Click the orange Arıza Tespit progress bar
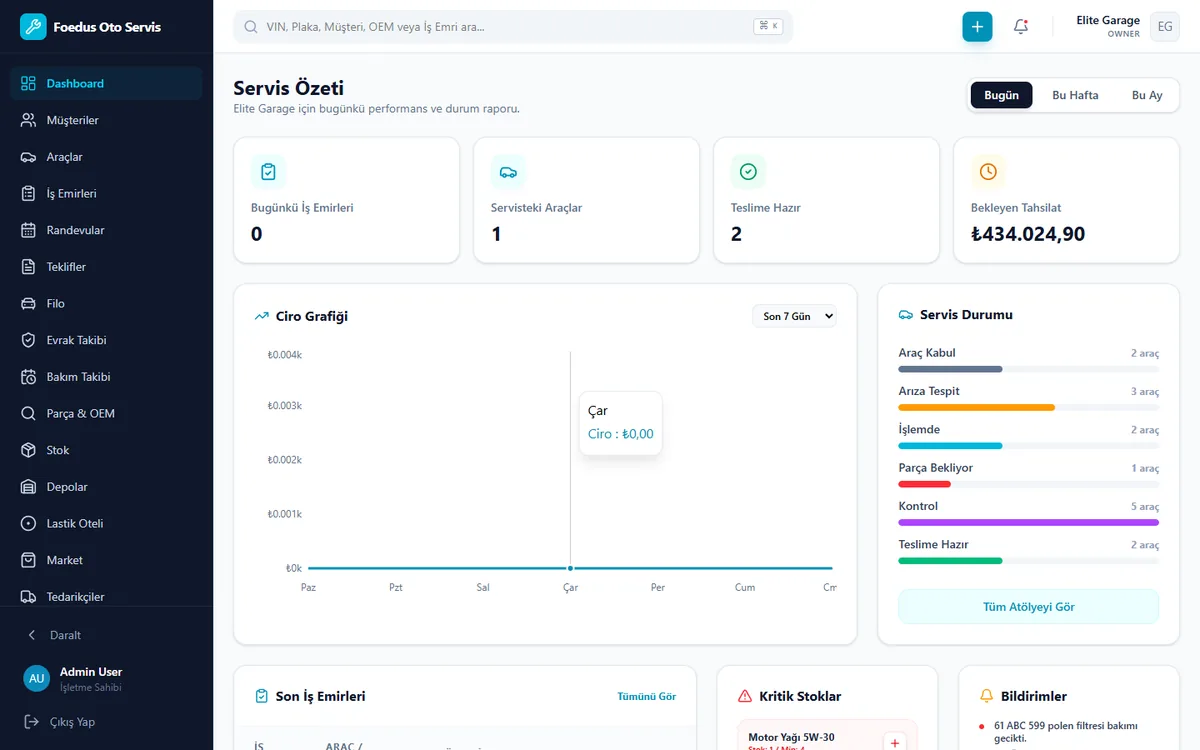The width and height of the screenshot is (1200, 750). coord(977,407)
